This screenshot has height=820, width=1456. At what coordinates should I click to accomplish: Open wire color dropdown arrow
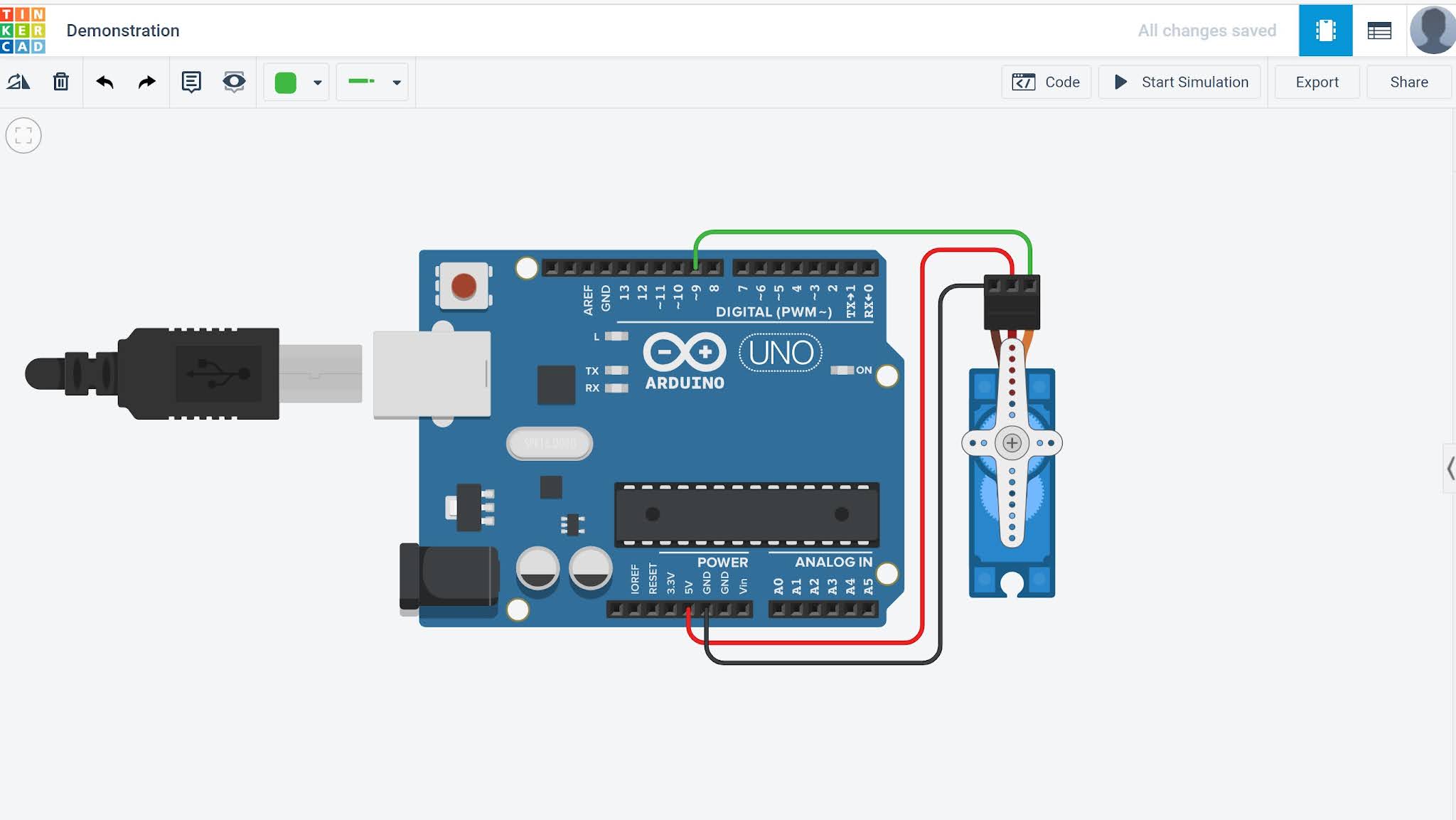pyautogui.click(x=318, y=82)
